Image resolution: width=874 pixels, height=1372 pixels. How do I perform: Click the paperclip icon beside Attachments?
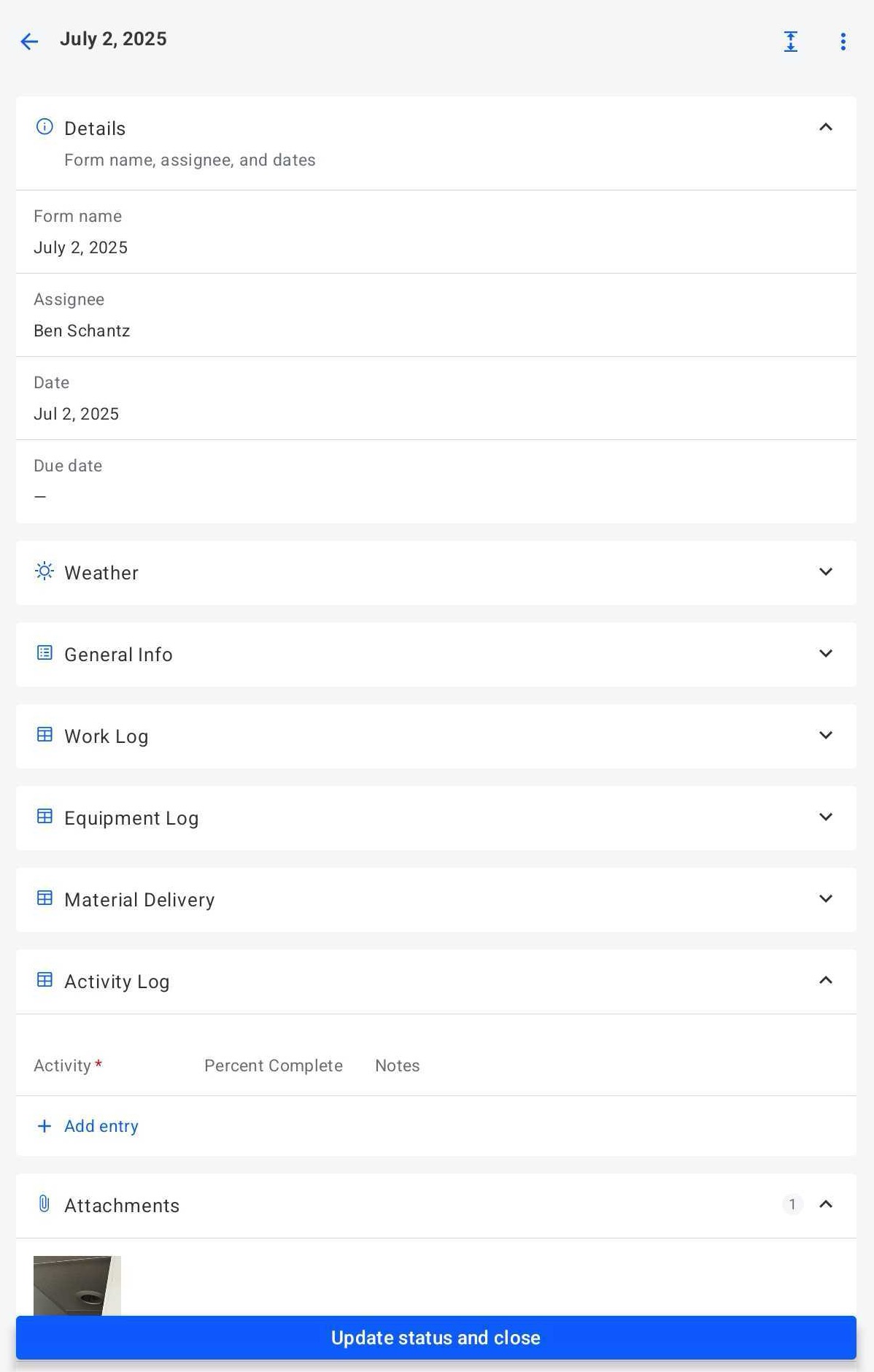[45, 1204]
